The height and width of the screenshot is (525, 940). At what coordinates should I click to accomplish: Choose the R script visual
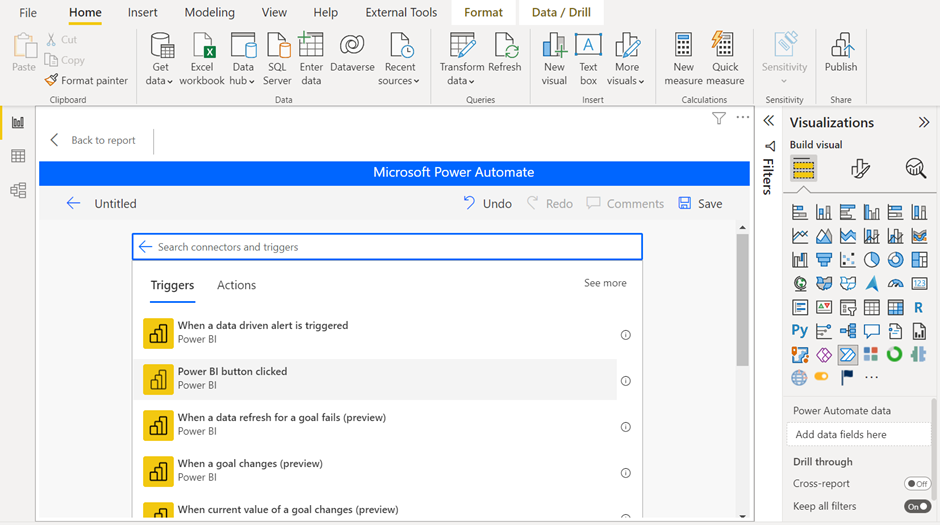click(x=919, y=307)
